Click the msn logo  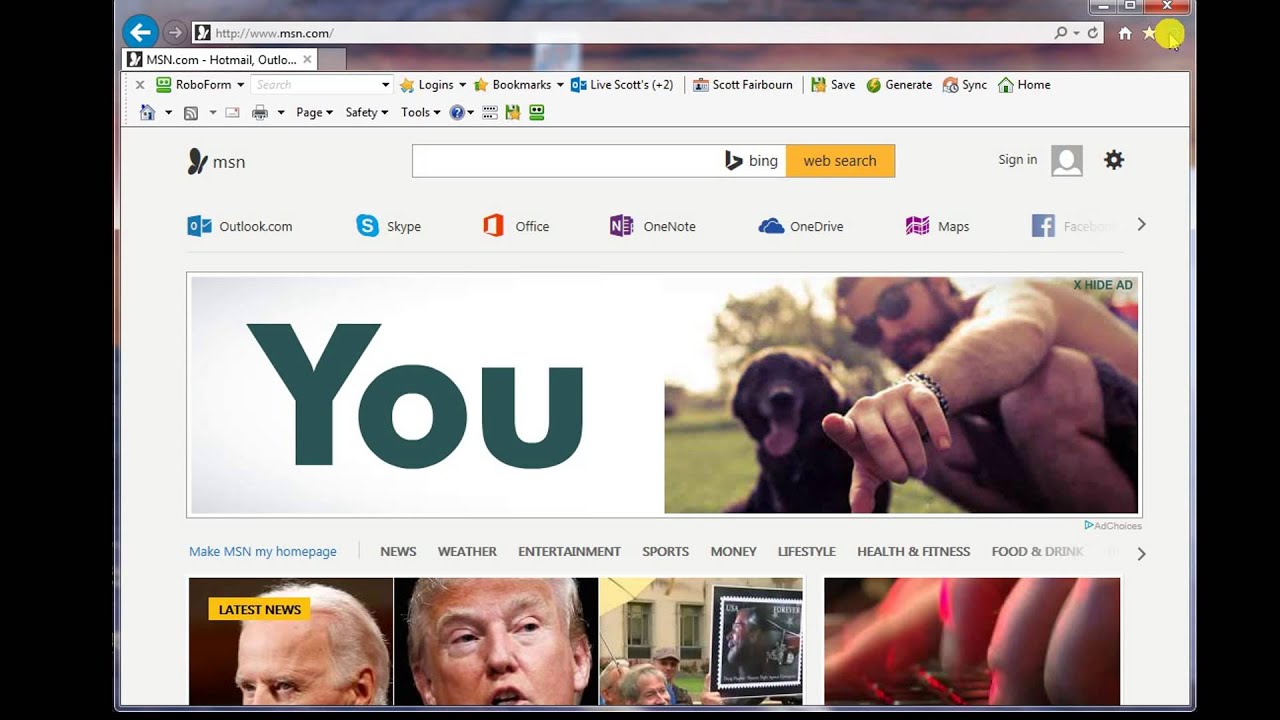point(216,161)
